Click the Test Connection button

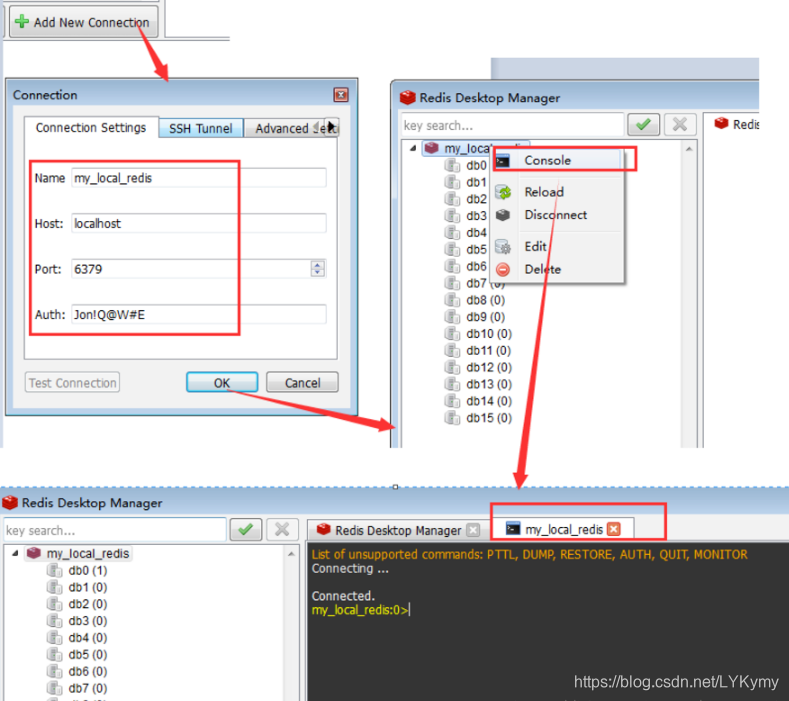pos(72,382)
